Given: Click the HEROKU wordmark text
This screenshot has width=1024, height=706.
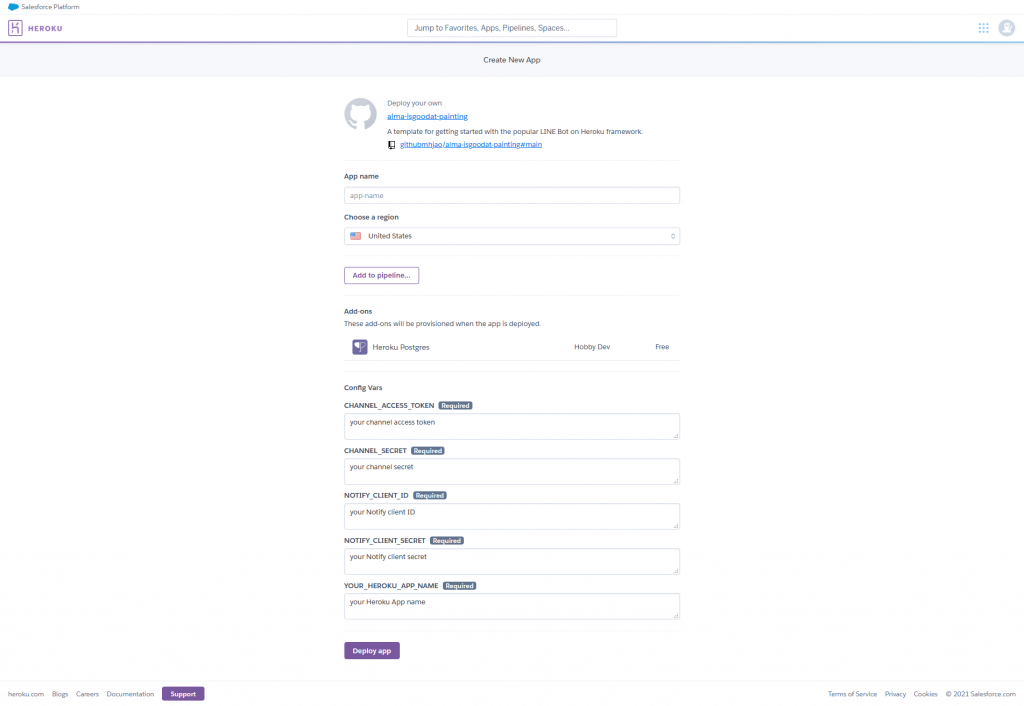Looking at the screenshot, I should click(45, 28).
